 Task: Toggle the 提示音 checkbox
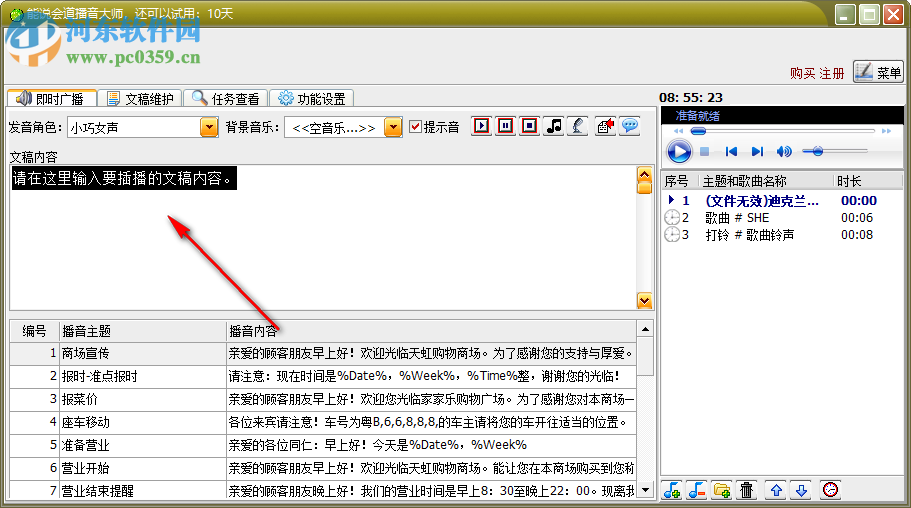pos(415,127)
